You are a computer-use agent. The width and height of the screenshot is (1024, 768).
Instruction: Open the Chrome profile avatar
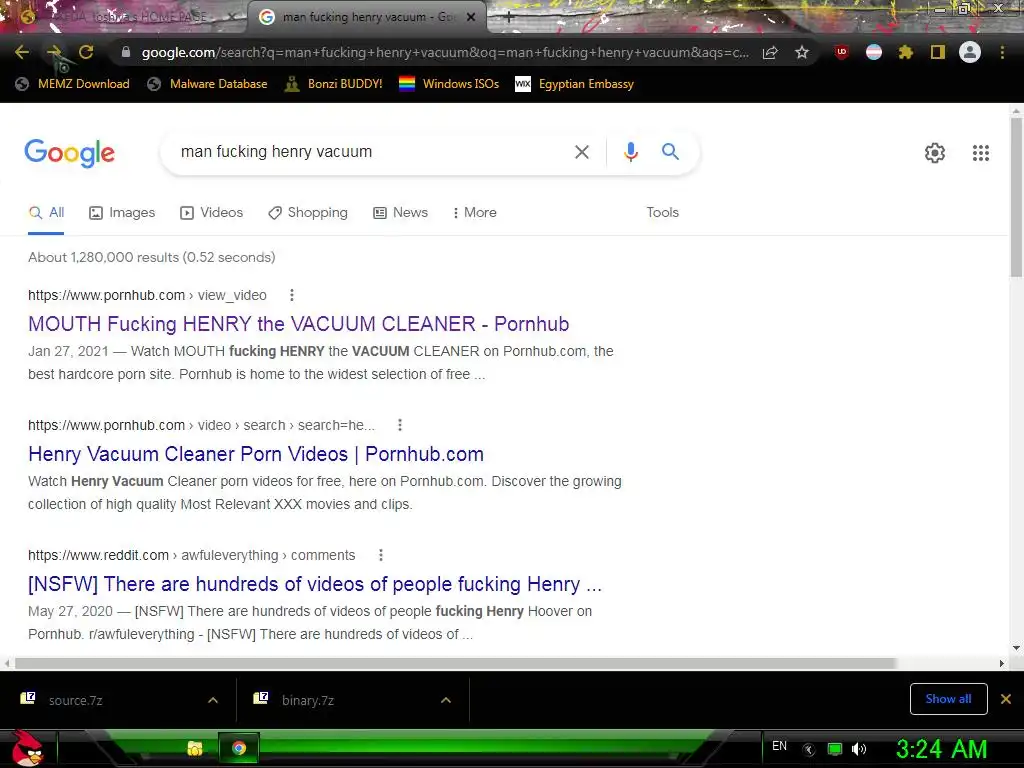pyautogui.click(x=970, y=52)
